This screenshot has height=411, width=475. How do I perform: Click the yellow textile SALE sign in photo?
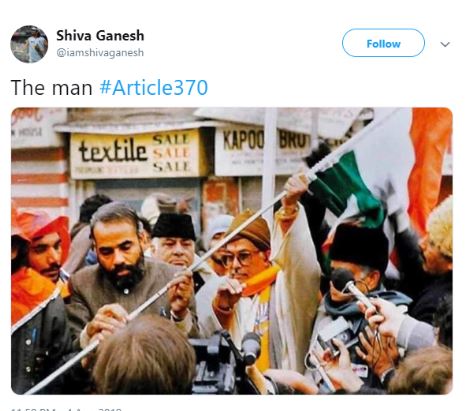136,154
